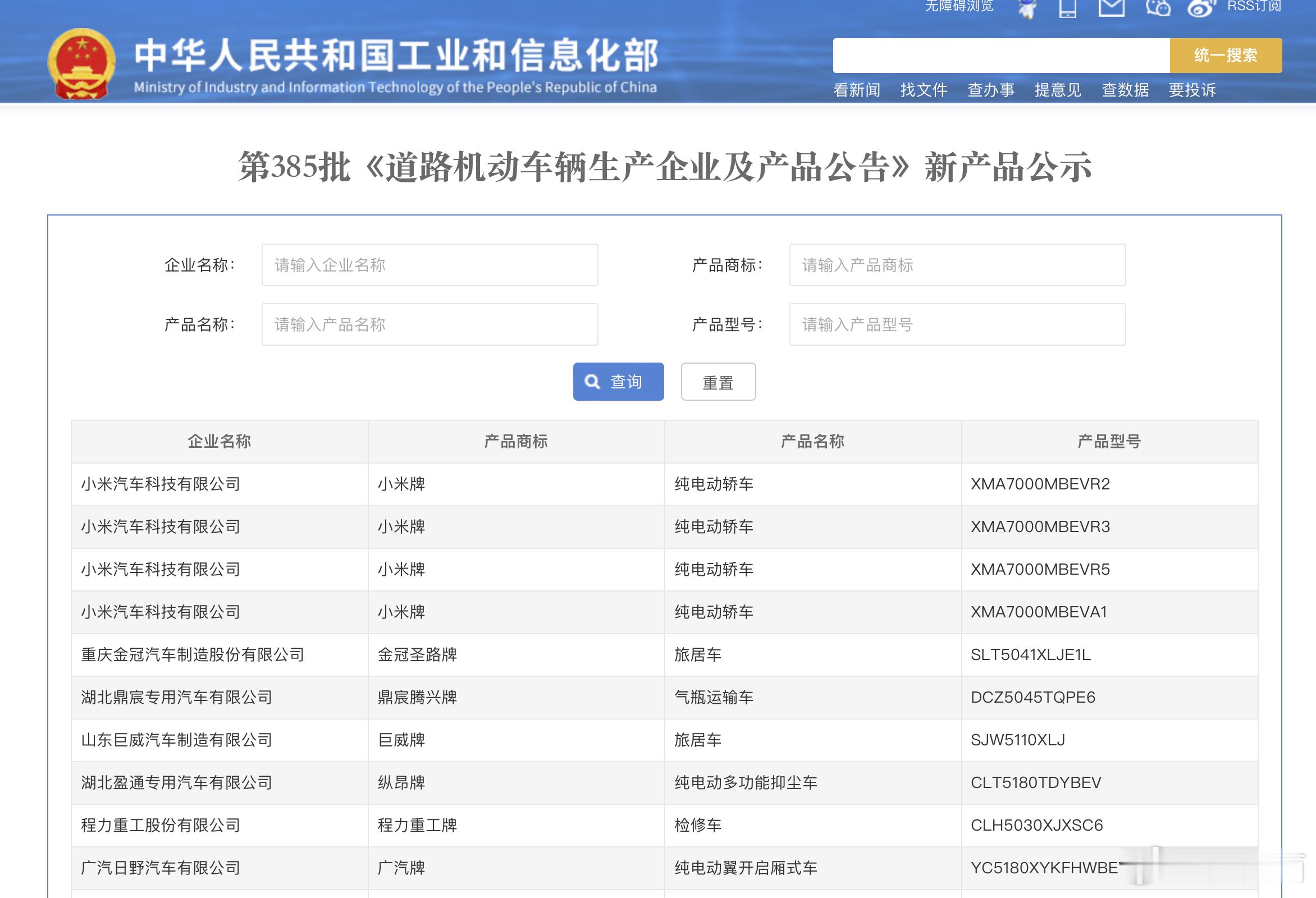
Task: Click 山东巨威汽车制造有限公司 company cell
Action: click(x=219, y=740)
